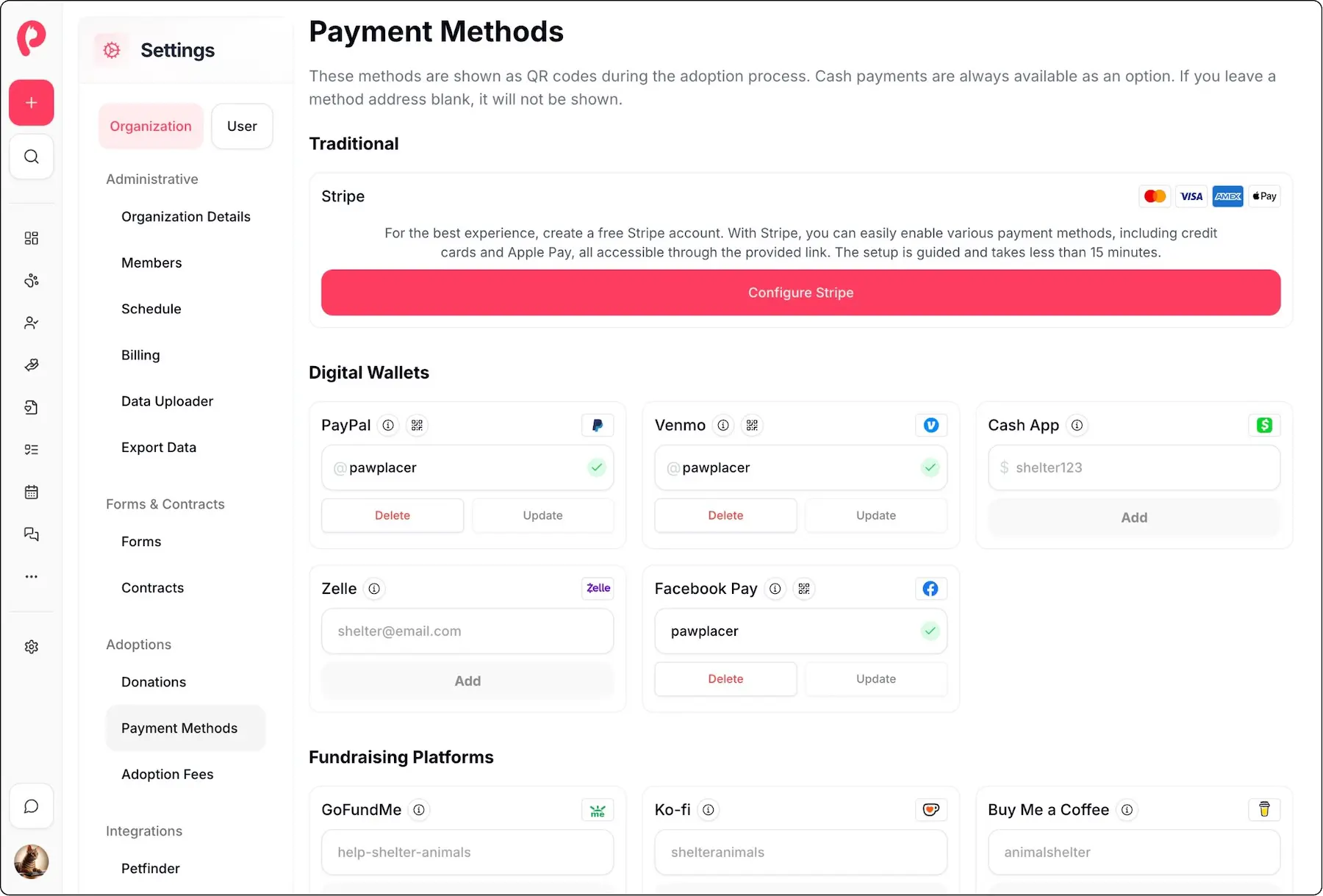Screen dimensions: 1323x896
Task: Click the Configure Stripe button
Action: click(x=800, y=293)
